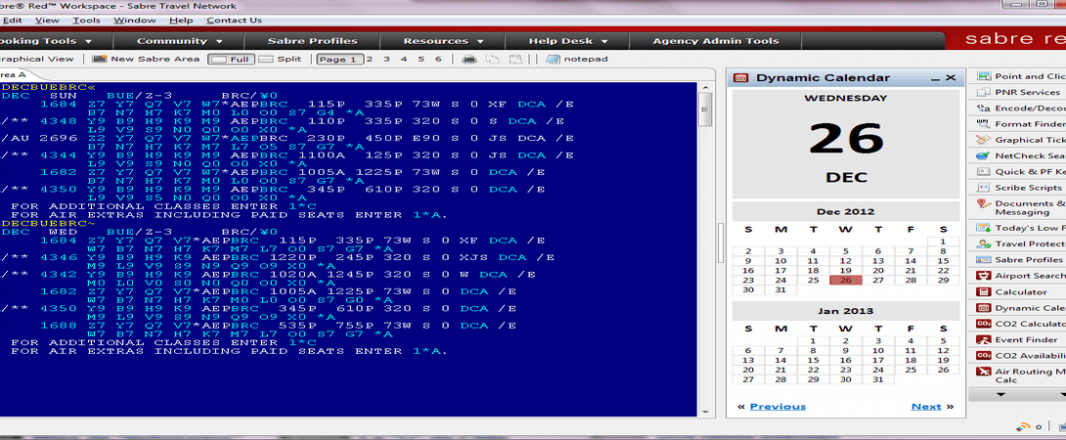Go to page 2

pos(370,59)
